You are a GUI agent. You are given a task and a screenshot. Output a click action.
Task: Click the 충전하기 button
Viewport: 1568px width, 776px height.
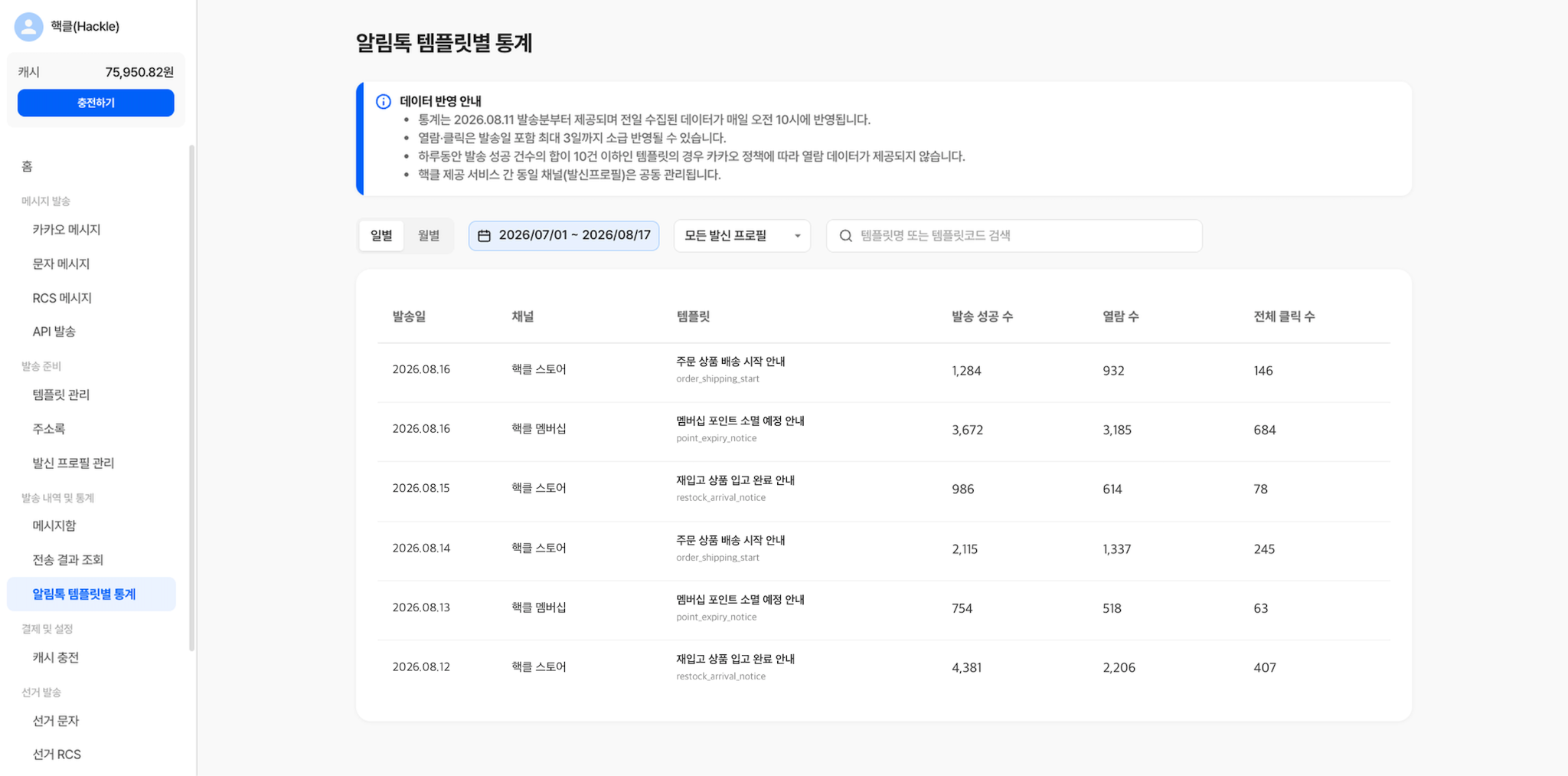click(x=96, y=103)
